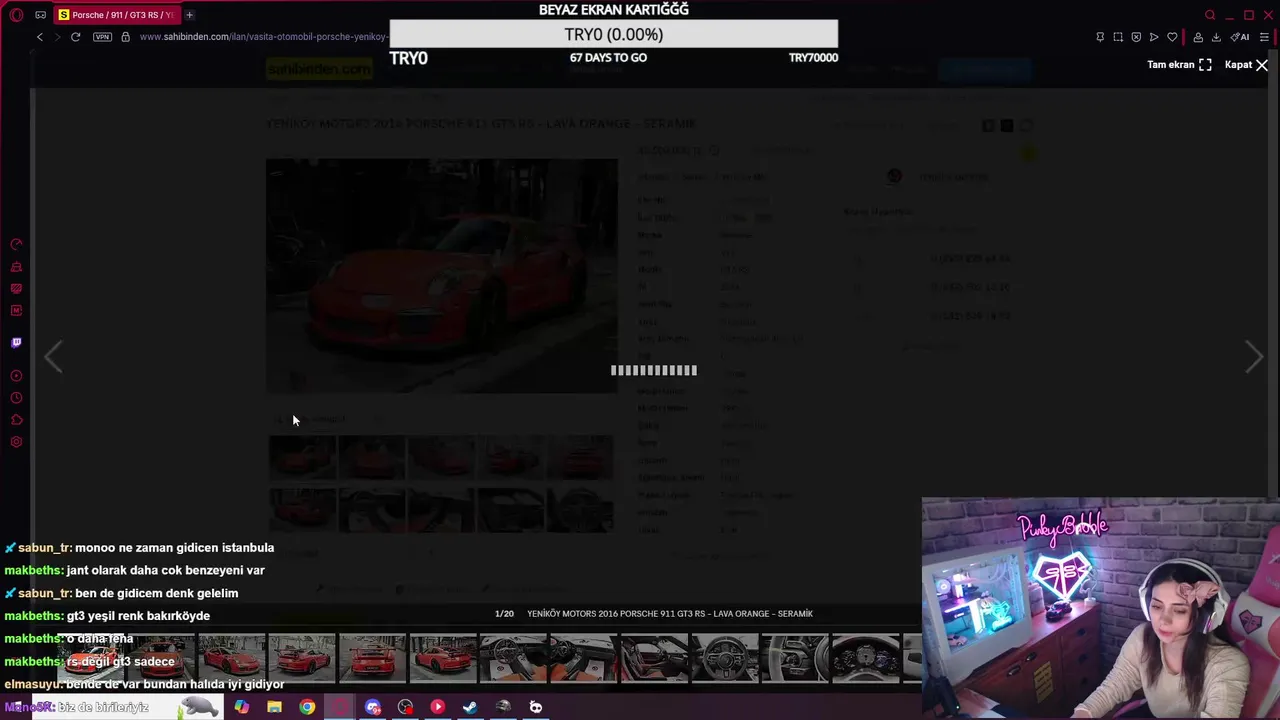Image resolution: width=1280 pixels, height=720 pixels.
Task: Close the gallery with Kapat
Action: point(1246,65)
